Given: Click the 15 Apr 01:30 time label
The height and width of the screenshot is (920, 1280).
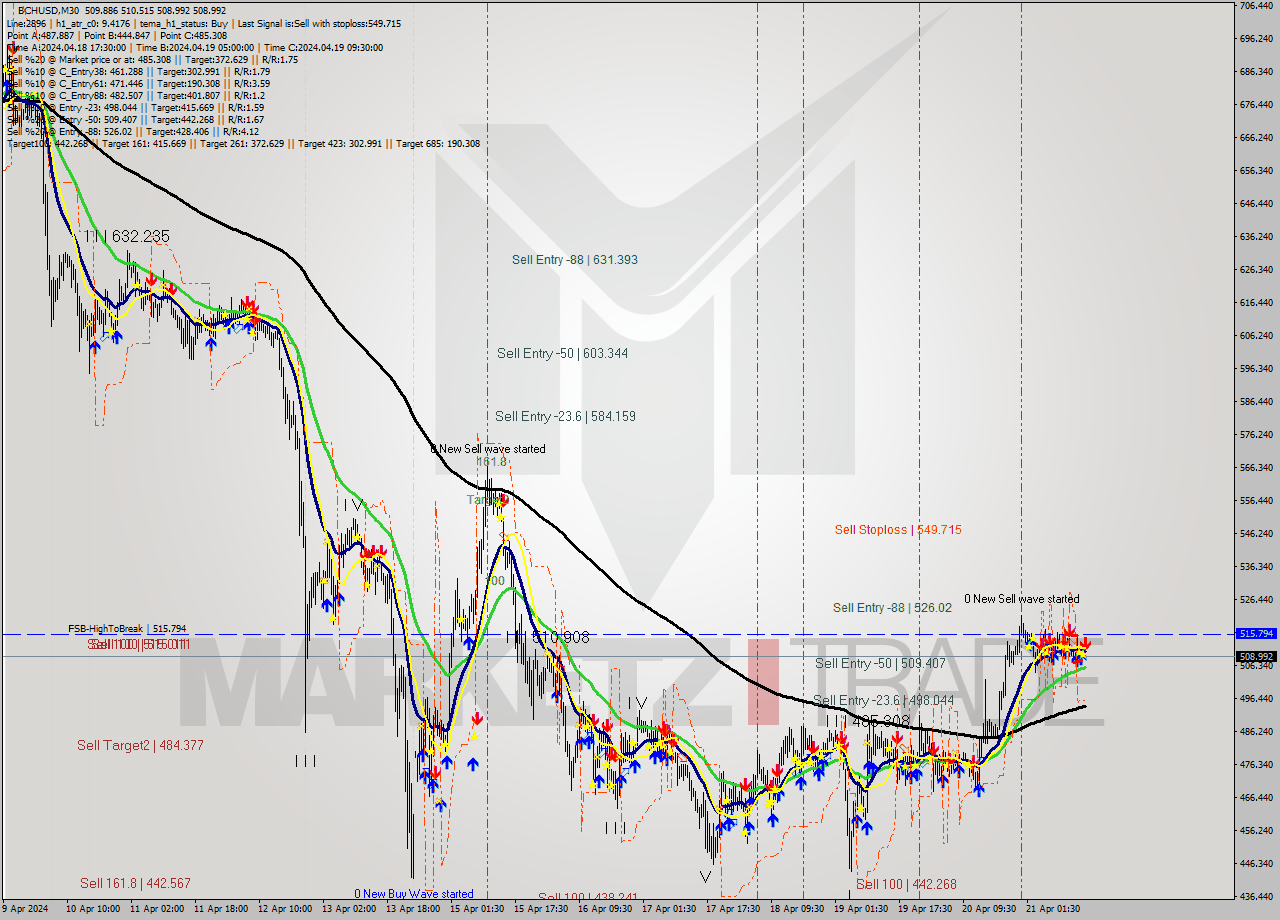Looking at the screenshot, I should (x=477, y=910).
